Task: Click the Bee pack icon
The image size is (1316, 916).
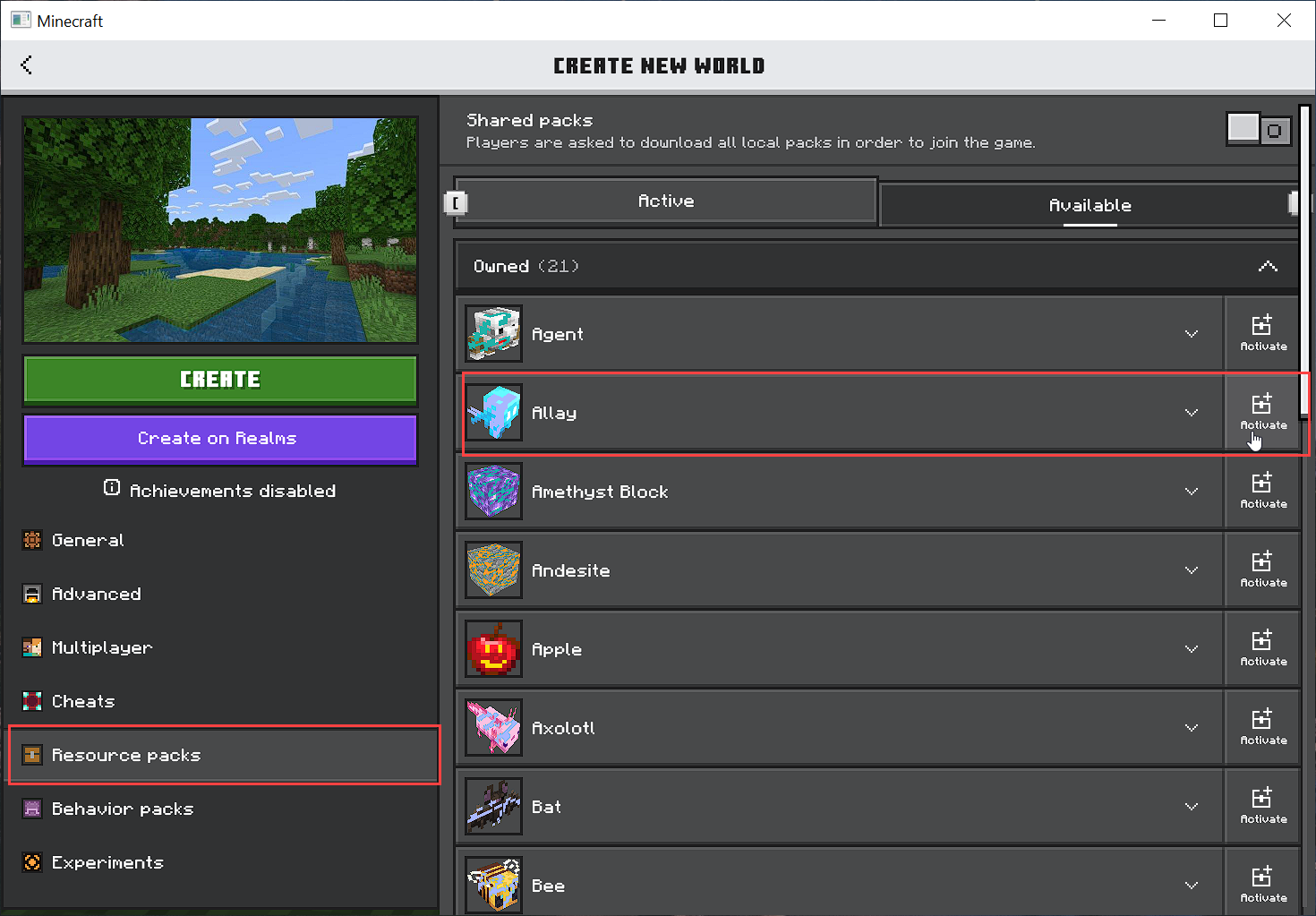Action: (x=494, y=886)
